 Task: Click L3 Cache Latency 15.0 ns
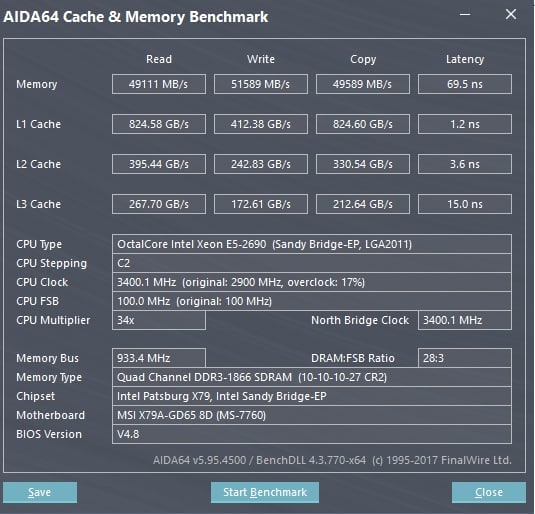[x=465, y=204]
